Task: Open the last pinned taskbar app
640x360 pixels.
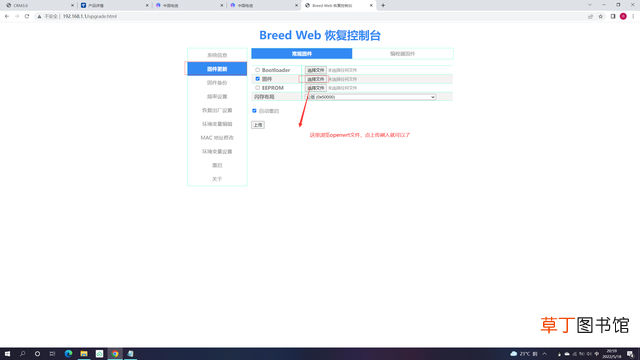Action: coord(131,354)
